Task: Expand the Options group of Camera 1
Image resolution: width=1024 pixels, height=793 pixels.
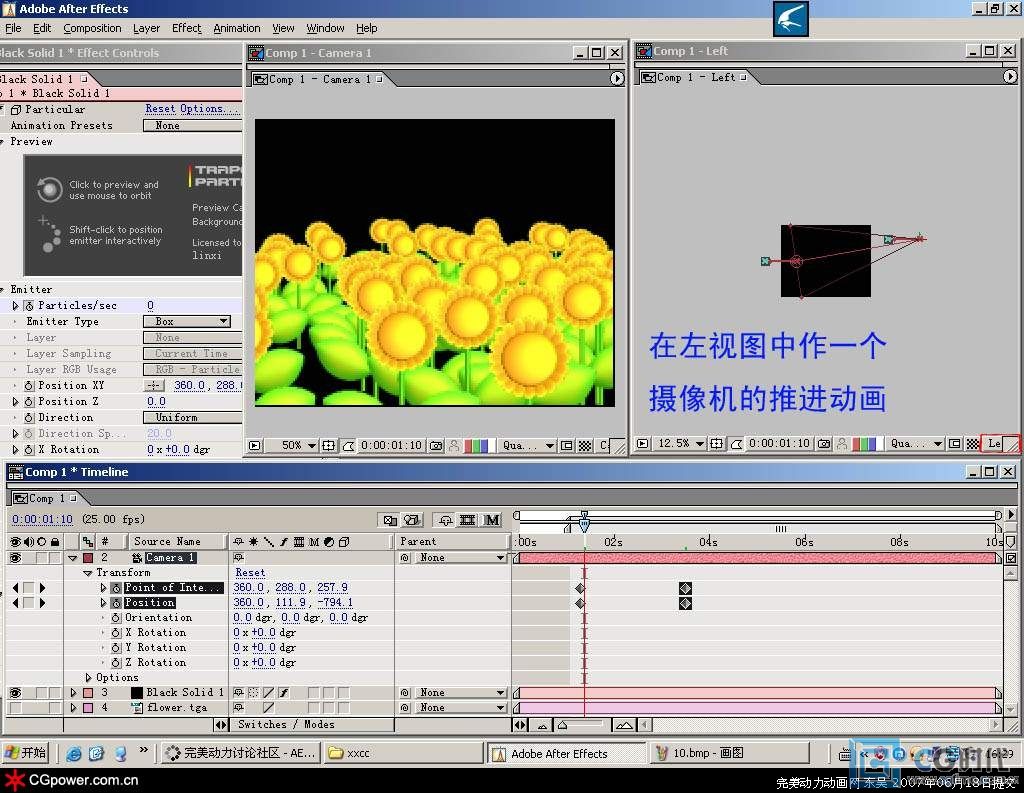Action: (x=88, y=678)
